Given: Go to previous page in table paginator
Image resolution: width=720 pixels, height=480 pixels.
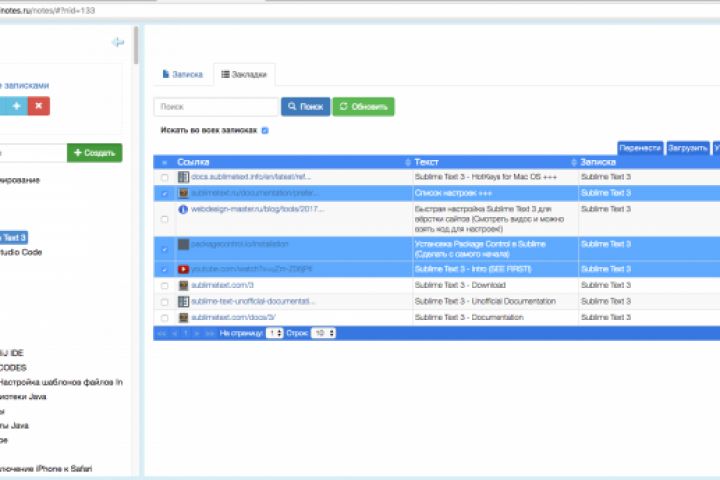Looking at the screenshot, I should click(174, 333).
